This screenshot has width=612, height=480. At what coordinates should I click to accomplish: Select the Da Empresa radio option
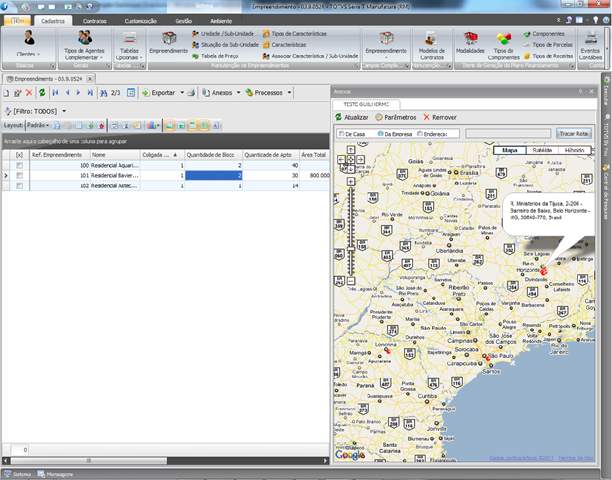point(381,134)
